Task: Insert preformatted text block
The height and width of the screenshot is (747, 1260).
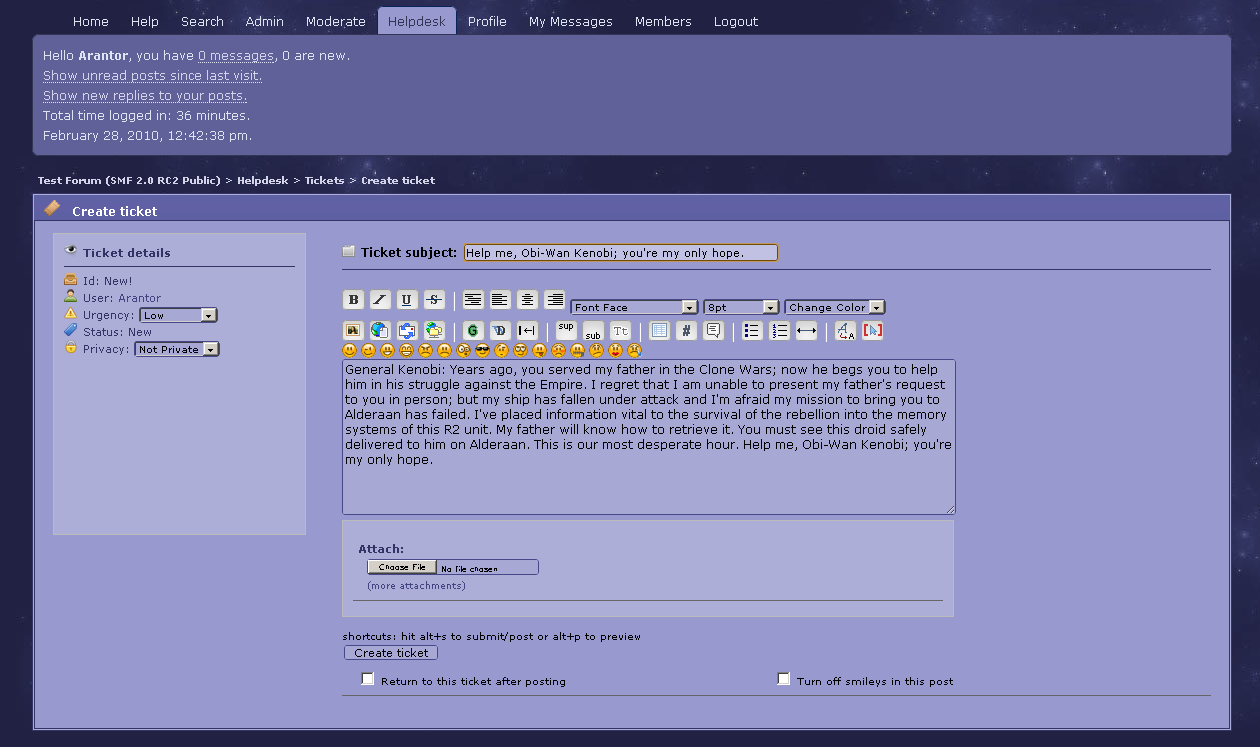Action: [x=473, y=300]
